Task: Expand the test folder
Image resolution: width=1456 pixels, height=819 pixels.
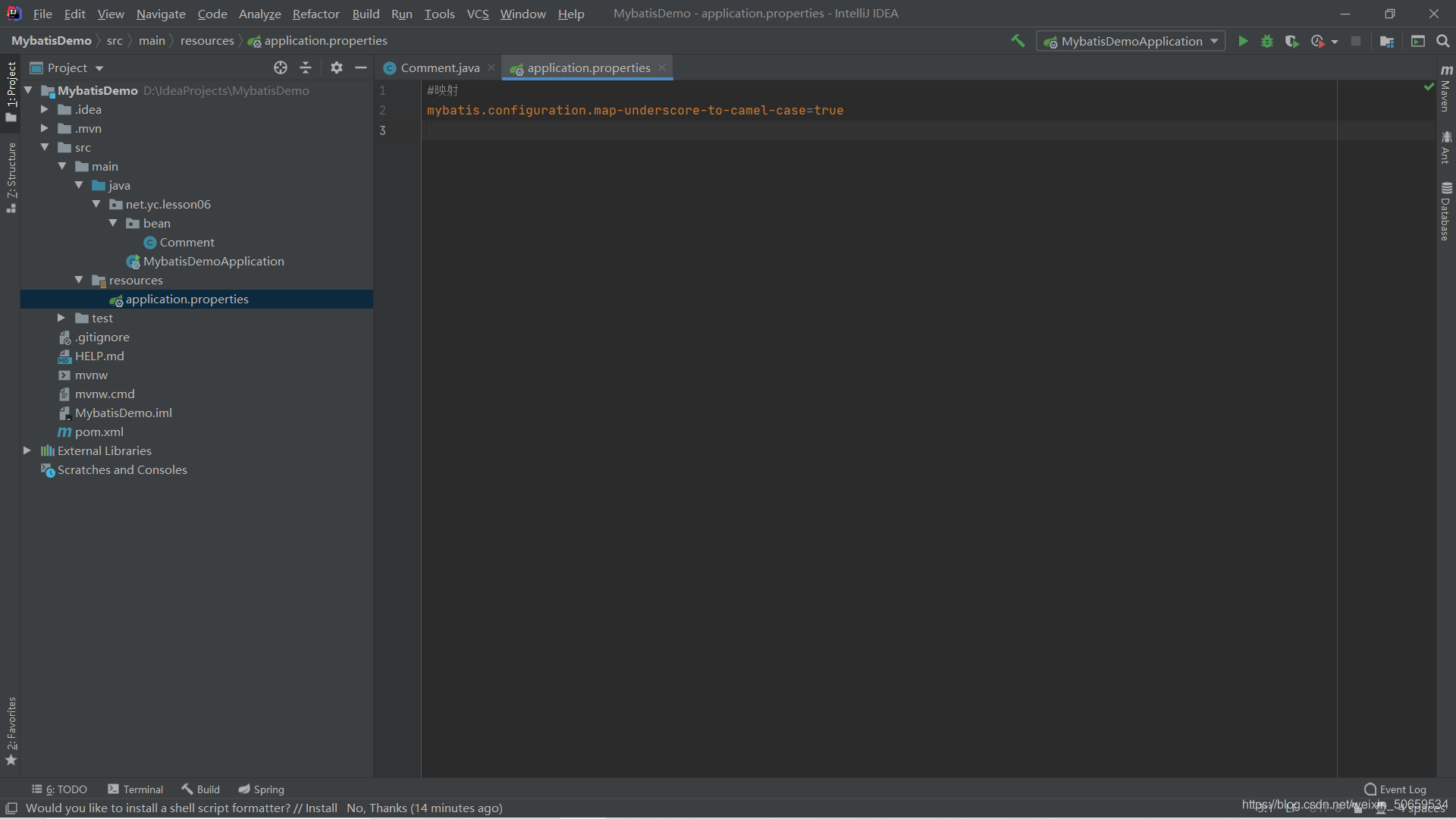Action: [x=61, y=318]
